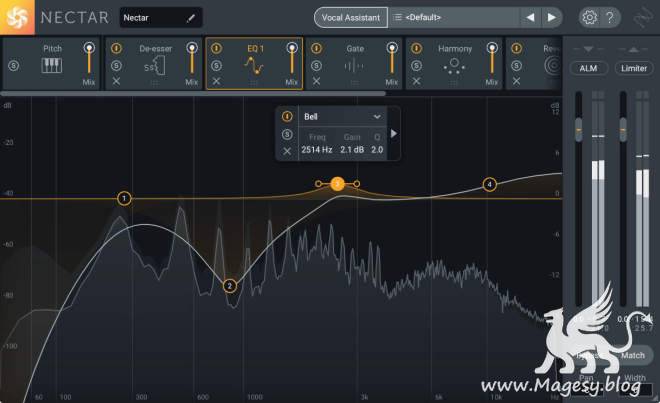The height and width of the screenshot is (403, 660).
Task: Solo the Pitch module
Action: click(x=14, y=66)
